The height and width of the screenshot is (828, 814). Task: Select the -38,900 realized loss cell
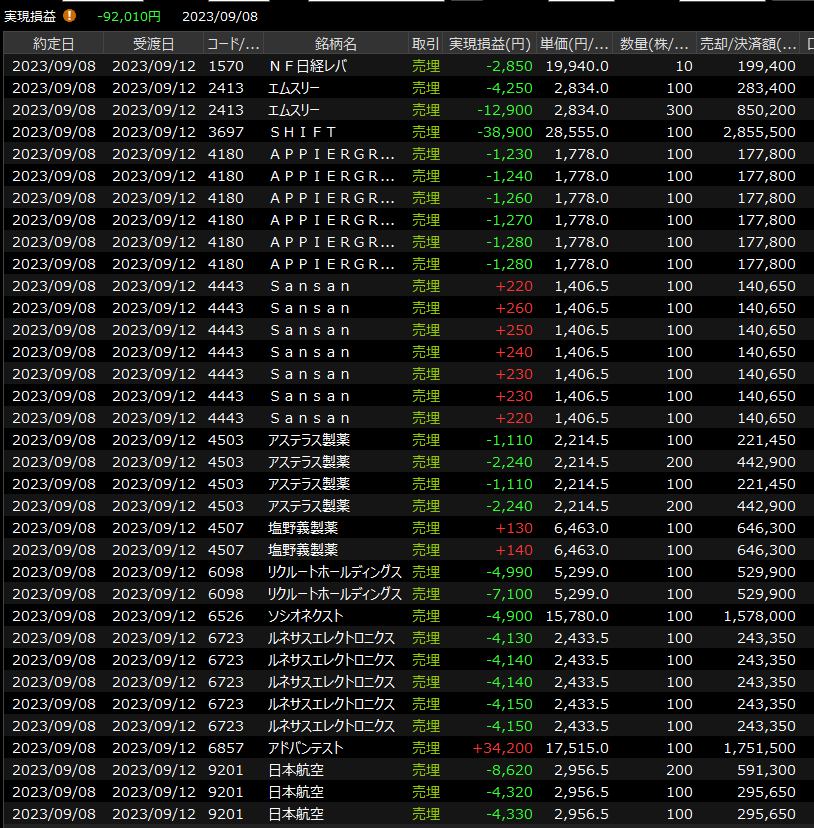pyautogui.click(x=505, y=132)
